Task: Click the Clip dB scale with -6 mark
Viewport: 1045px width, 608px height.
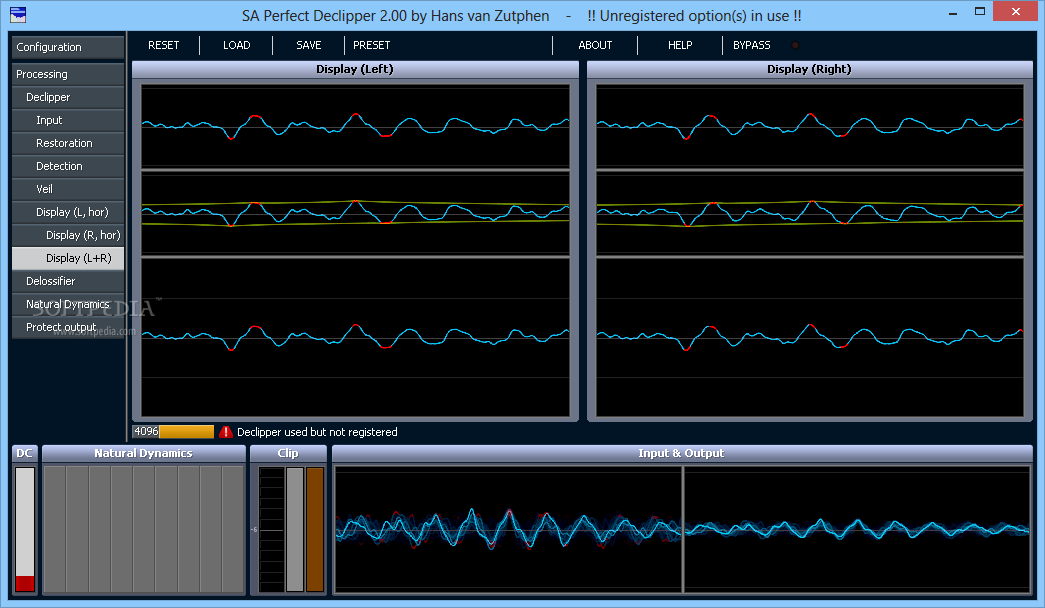Action: pyautogui.click(x=271, y=529)
